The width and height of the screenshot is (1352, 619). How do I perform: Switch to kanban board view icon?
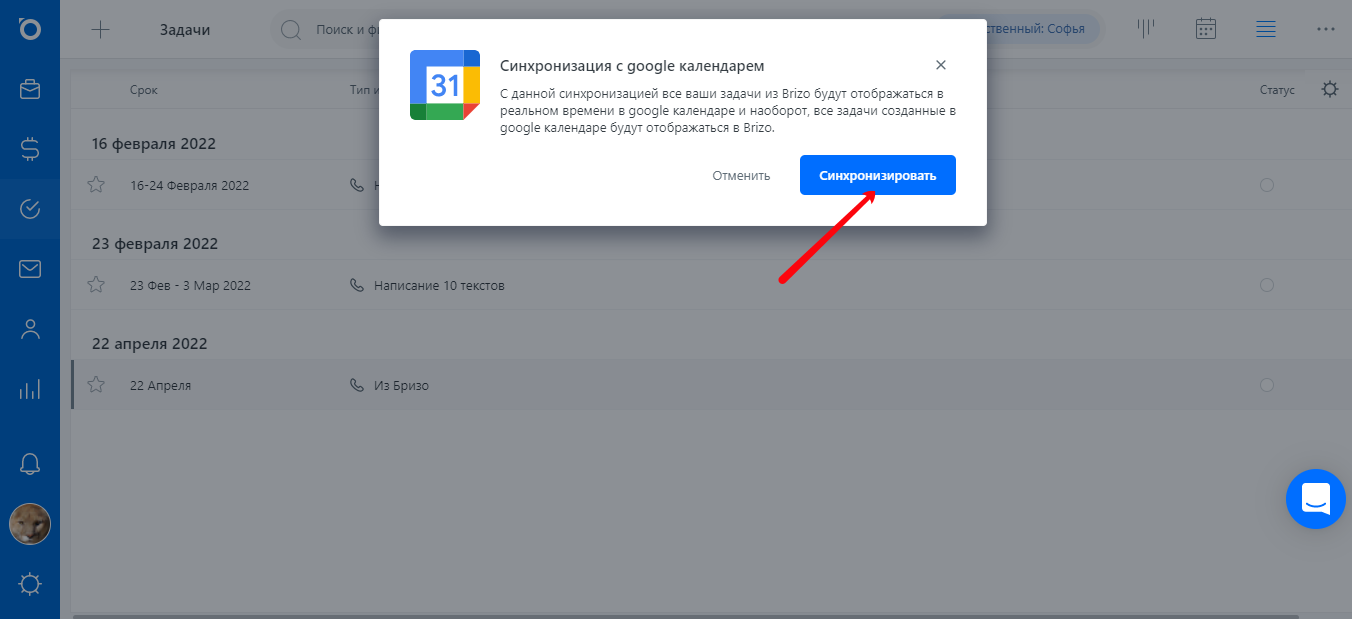pyautogui.click(x=1146, y=29)
